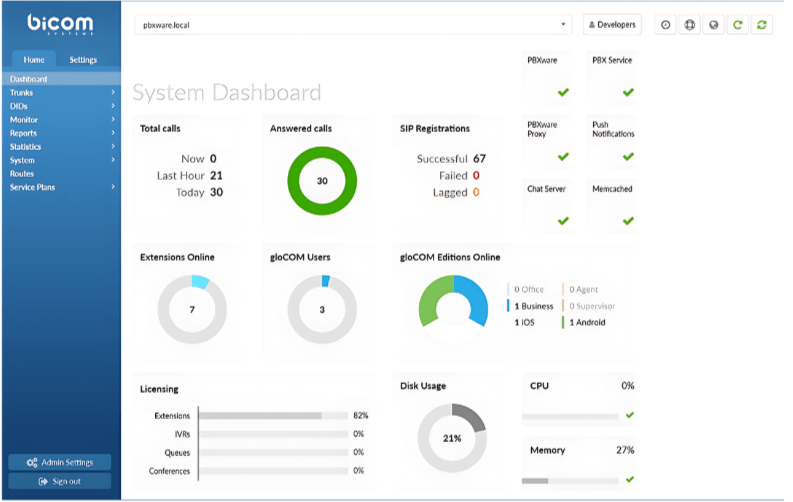Click the Memcached status checkmark
This screenshot has height=502, width=793.
pyautogui.click(x=628, y=220)
